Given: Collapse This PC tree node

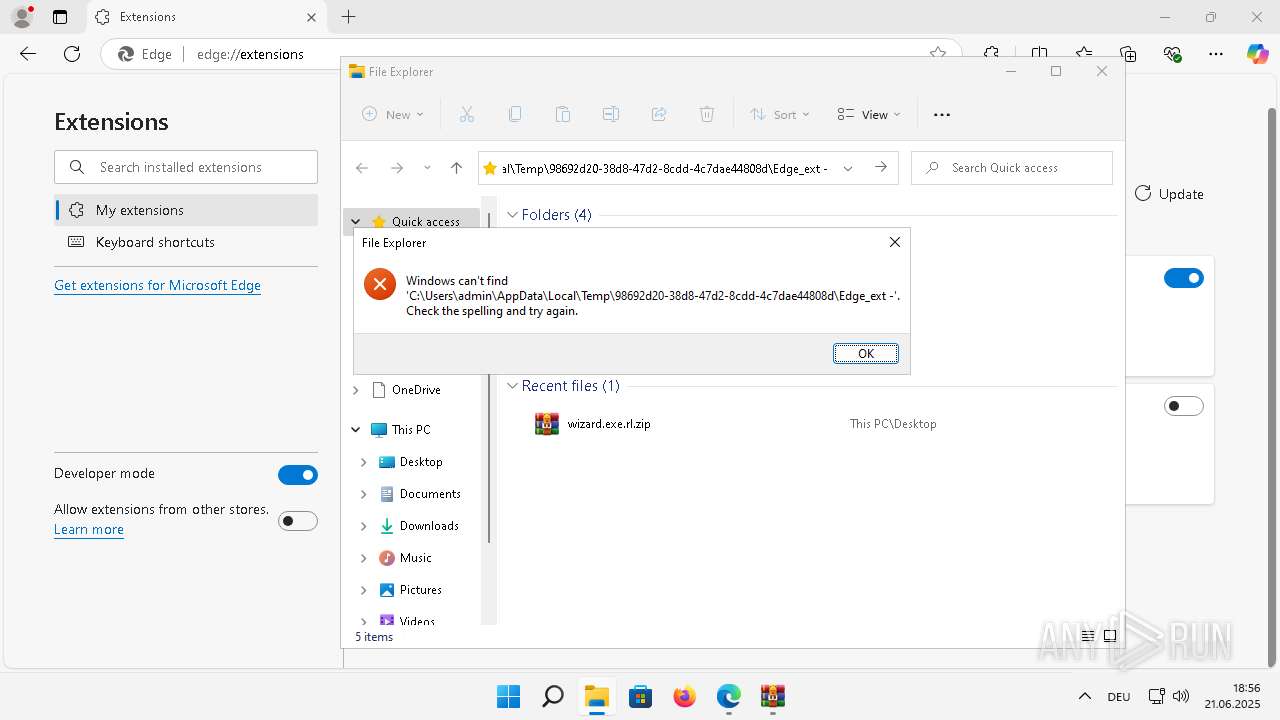Looking at the screenshot, I should (x=355, y=430).
